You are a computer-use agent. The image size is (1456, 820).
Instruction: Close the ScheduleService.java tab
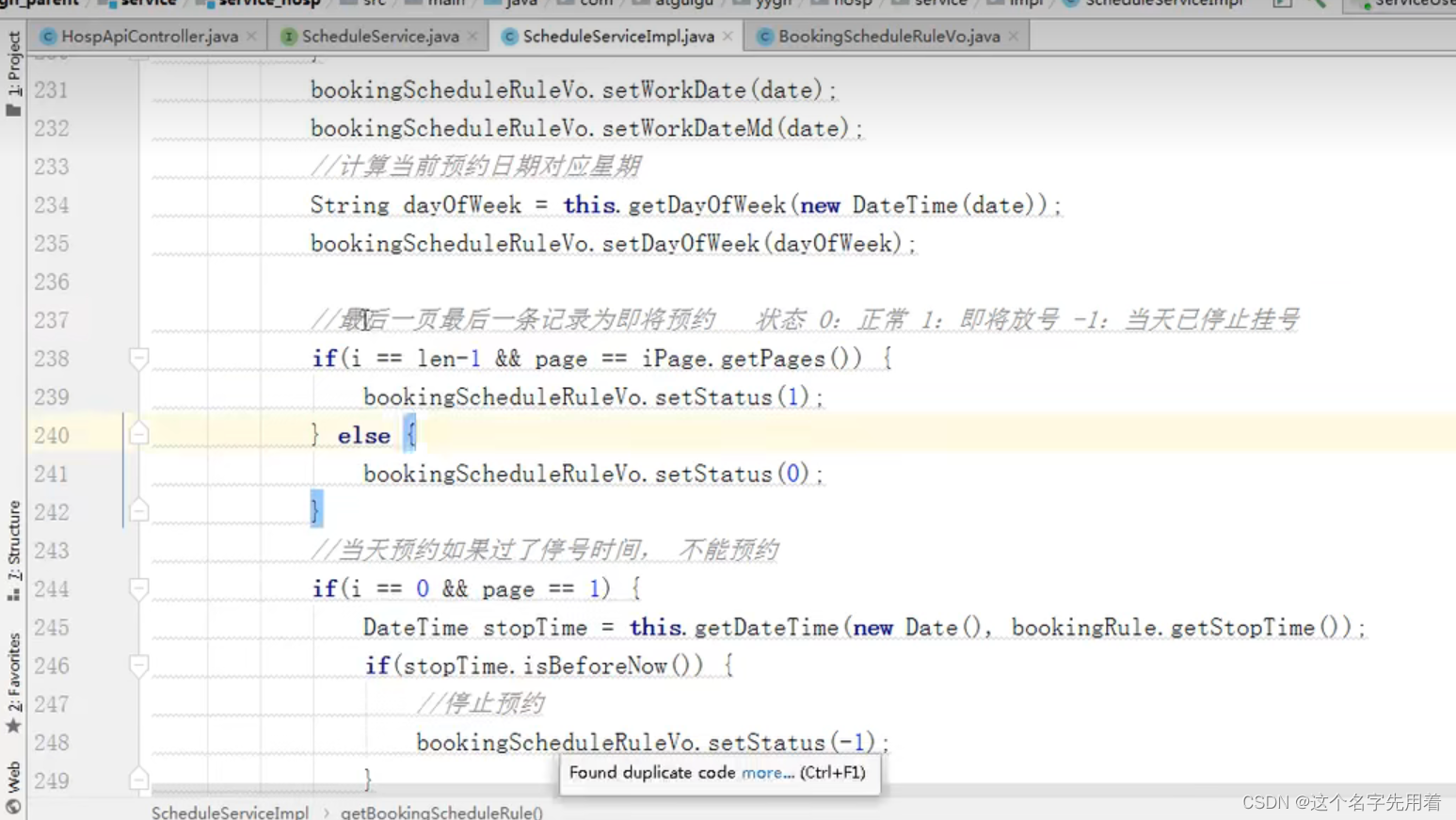point(472,37)
